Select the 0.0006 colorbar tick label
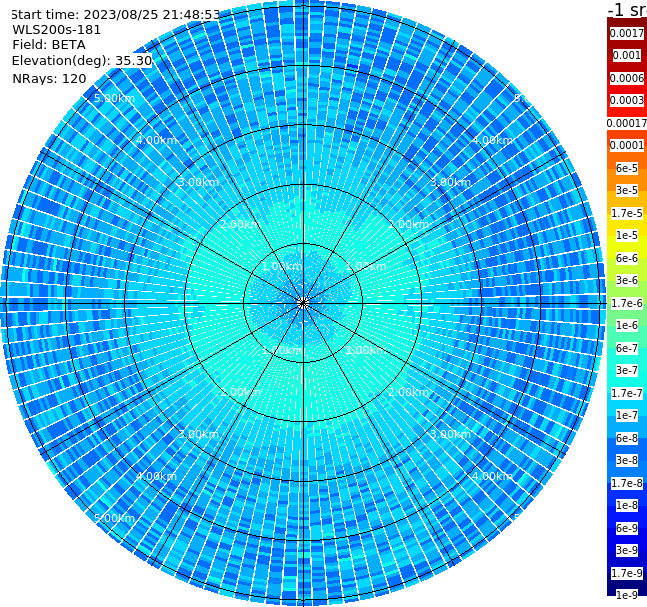 (627, 78)
